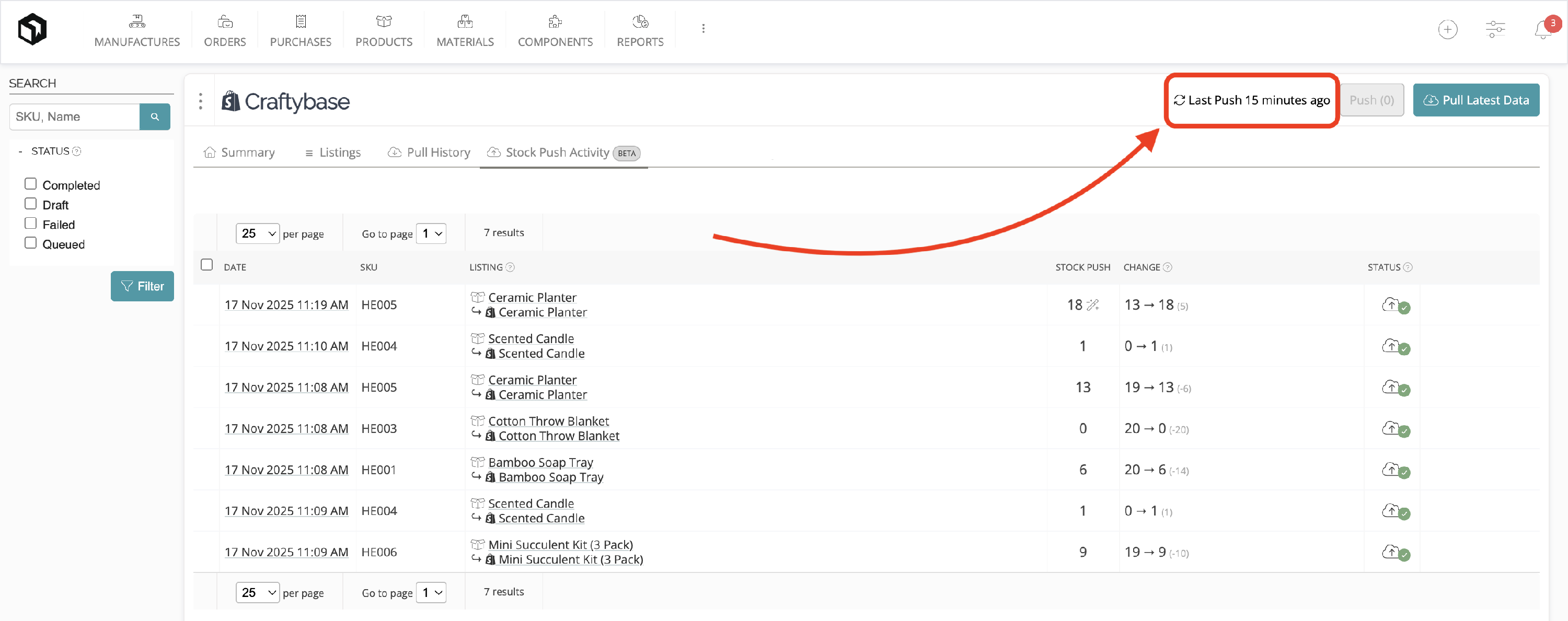1568x621 pixels.
Task: Click the search magnifier button
Action: (155, 117)
